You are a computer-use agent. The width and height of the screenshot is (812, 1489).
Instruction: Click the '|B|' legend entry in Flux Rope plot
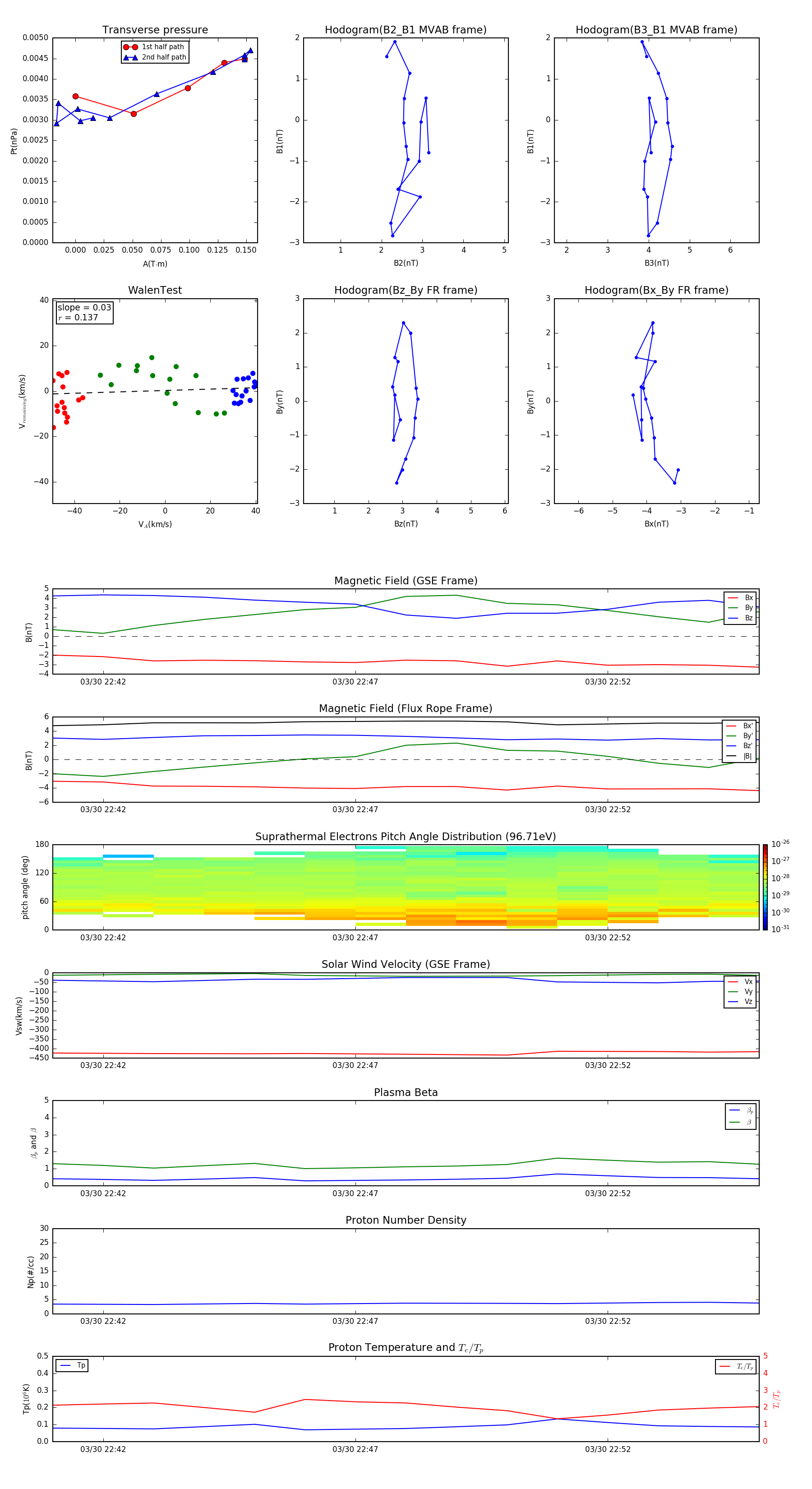click(x=740, y=756)
